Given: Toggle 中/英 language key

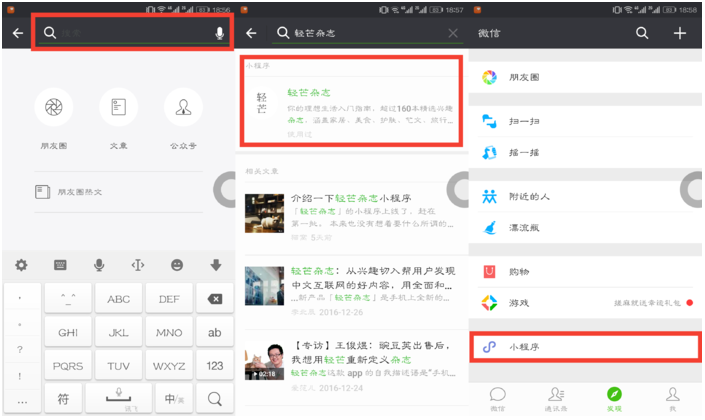Looking at the screenshot, I should pyautogui.click(x=174, y=398).
